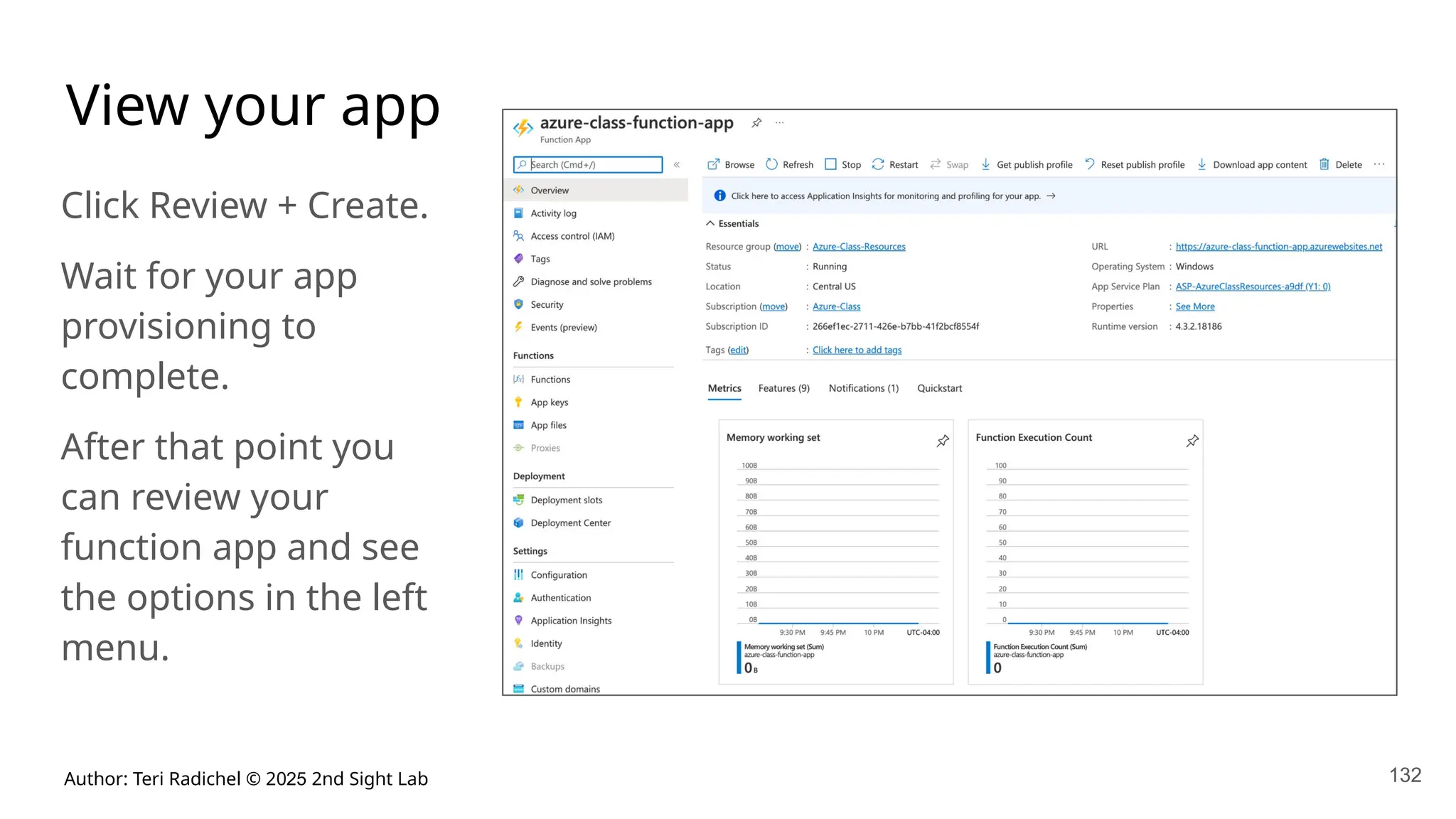Image resolution: width=1456 pixels, height=819 pixels.
Task: Click the Stop square icon
Action: pyautogui.click(x=830, y=164)
